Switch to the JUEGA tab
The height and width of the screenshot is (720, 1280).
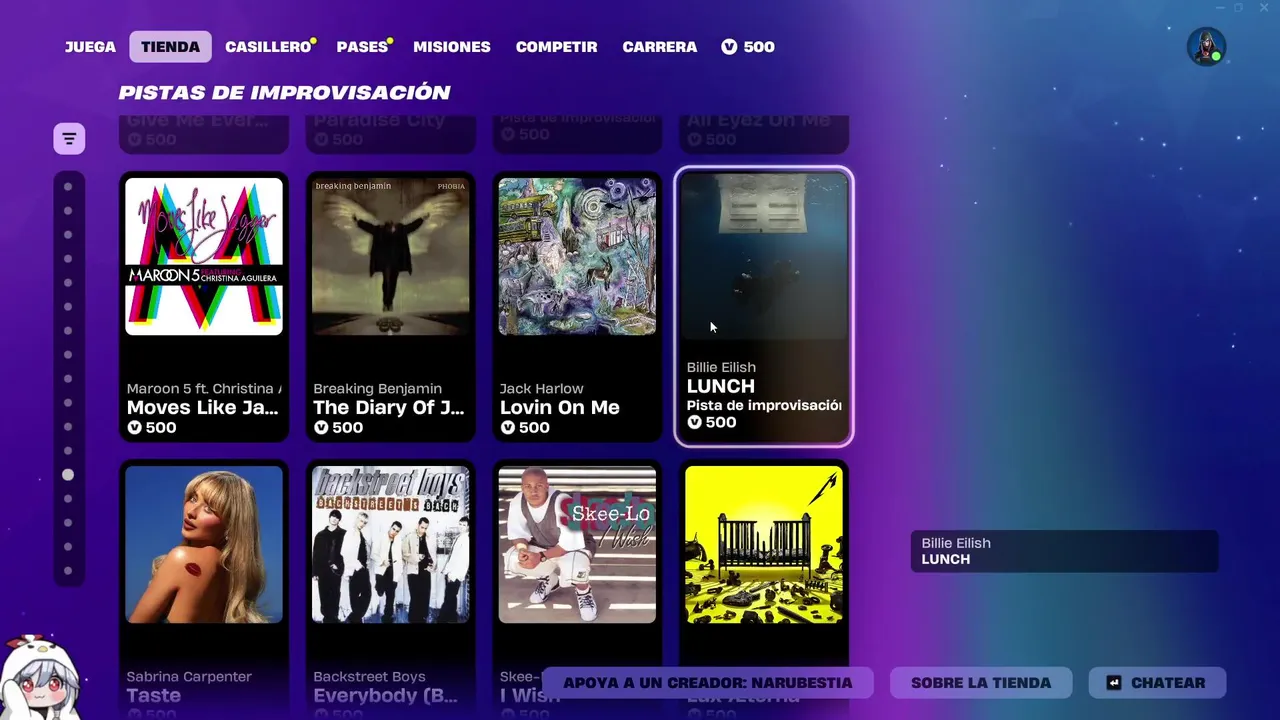pyautogui.click(x=90, y=47)
